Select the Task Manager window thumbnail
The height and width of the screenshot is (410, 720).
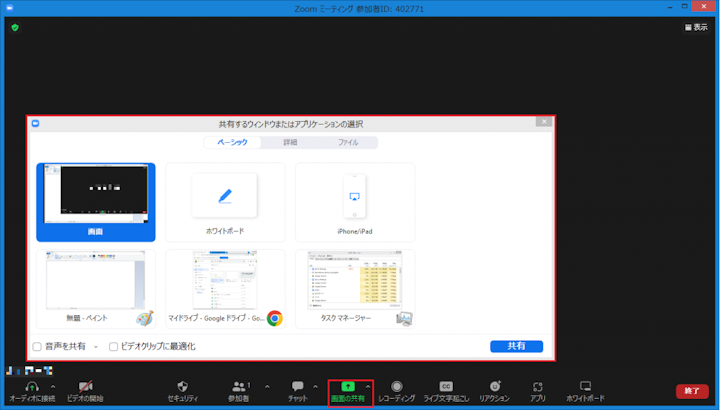click(x=355, y=290)
